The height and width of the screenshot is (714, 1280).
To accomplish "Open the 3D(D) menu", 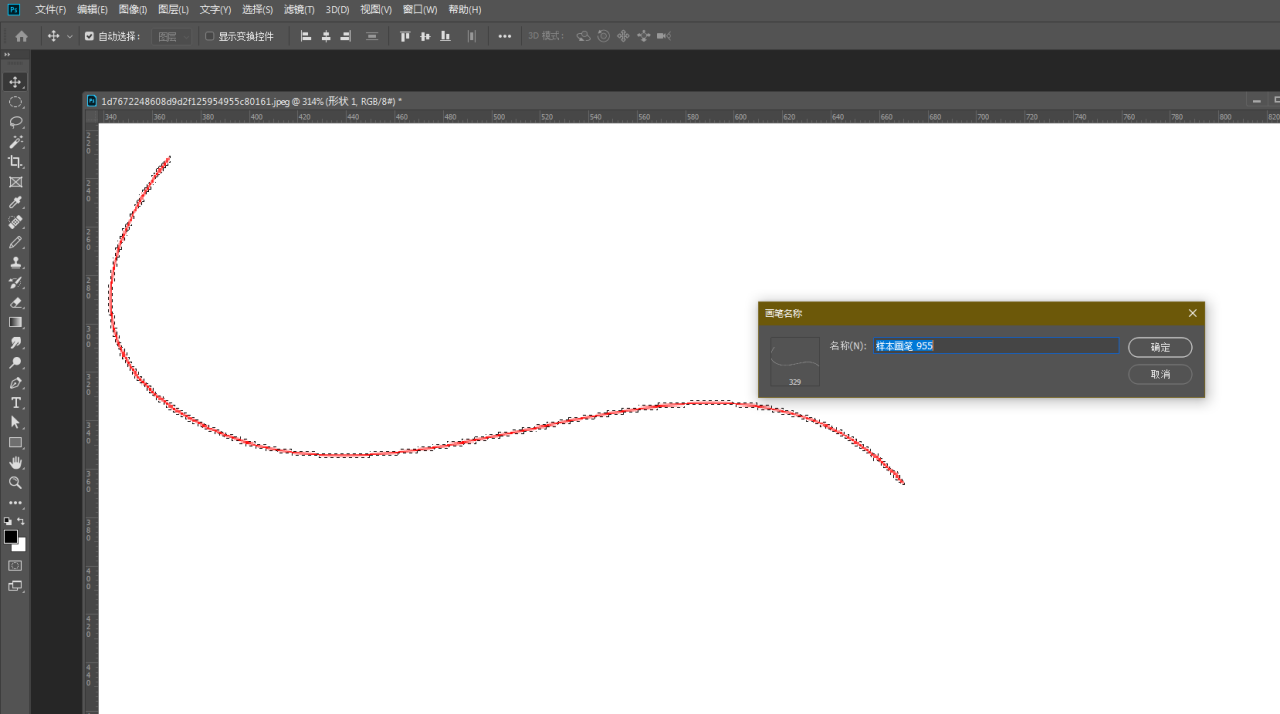I will pos(337,9).
